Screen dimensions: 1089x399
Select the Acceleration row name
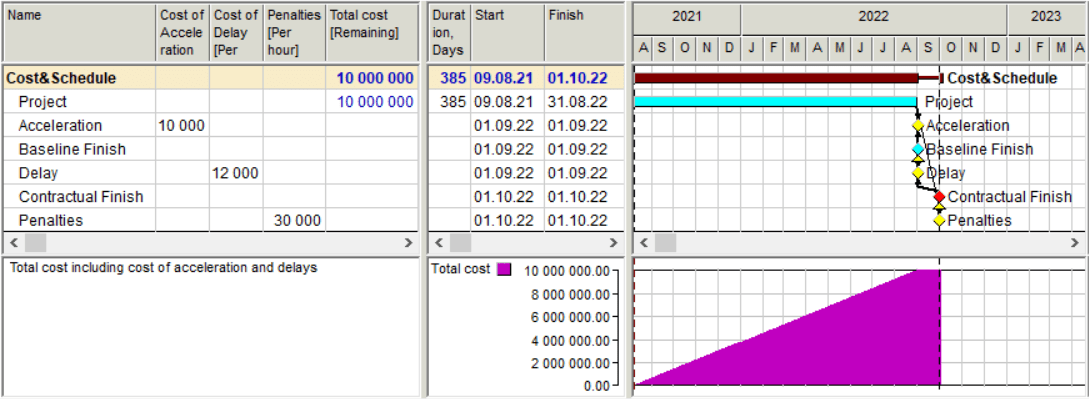coord(60,126)
